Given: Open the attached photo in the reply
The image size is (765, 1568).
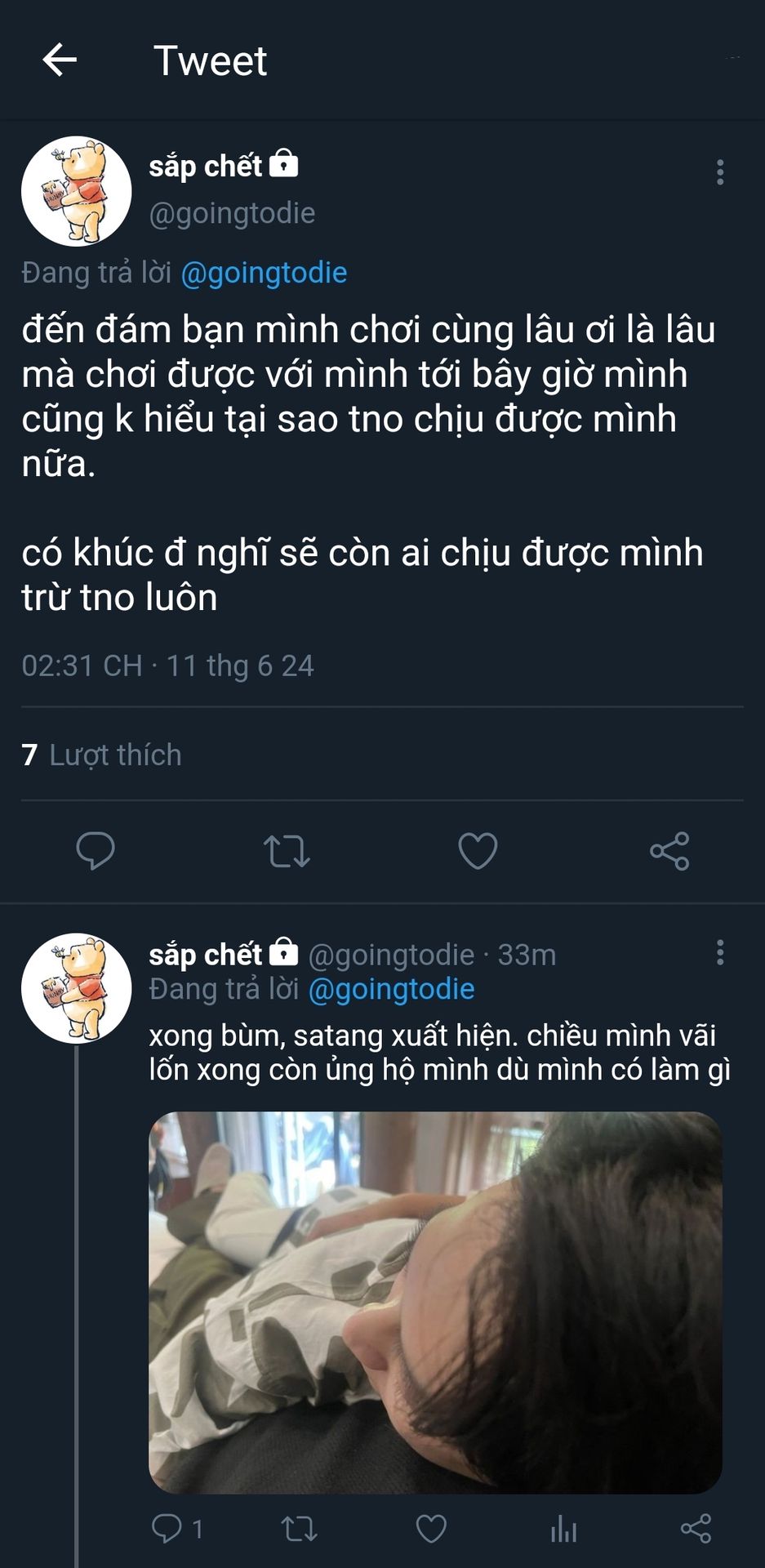Looking at the screenshot, I should (x=435, y=1302).
